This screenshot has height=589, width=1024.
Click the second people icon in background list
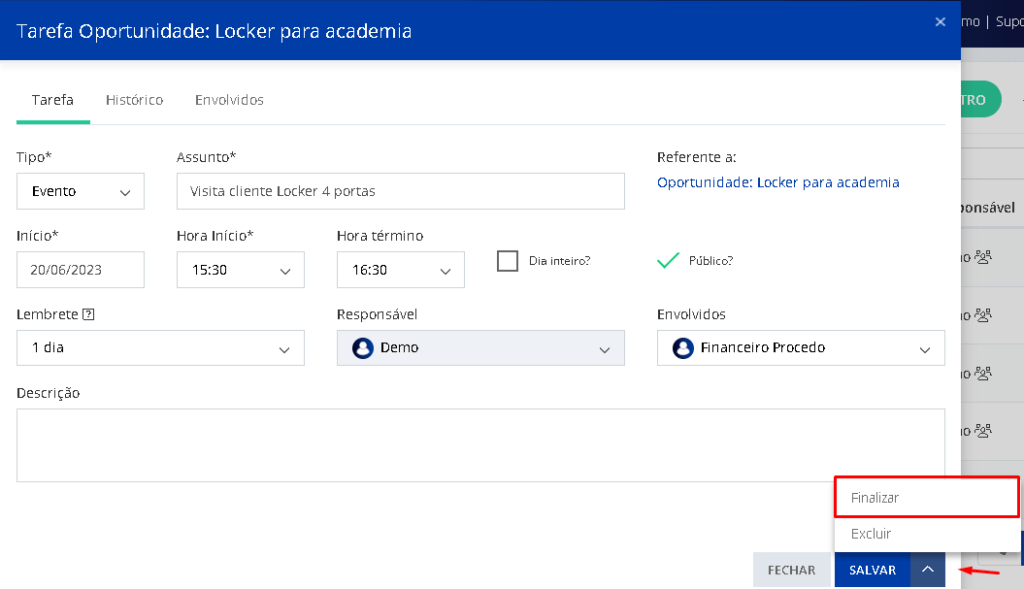(983, 315)
